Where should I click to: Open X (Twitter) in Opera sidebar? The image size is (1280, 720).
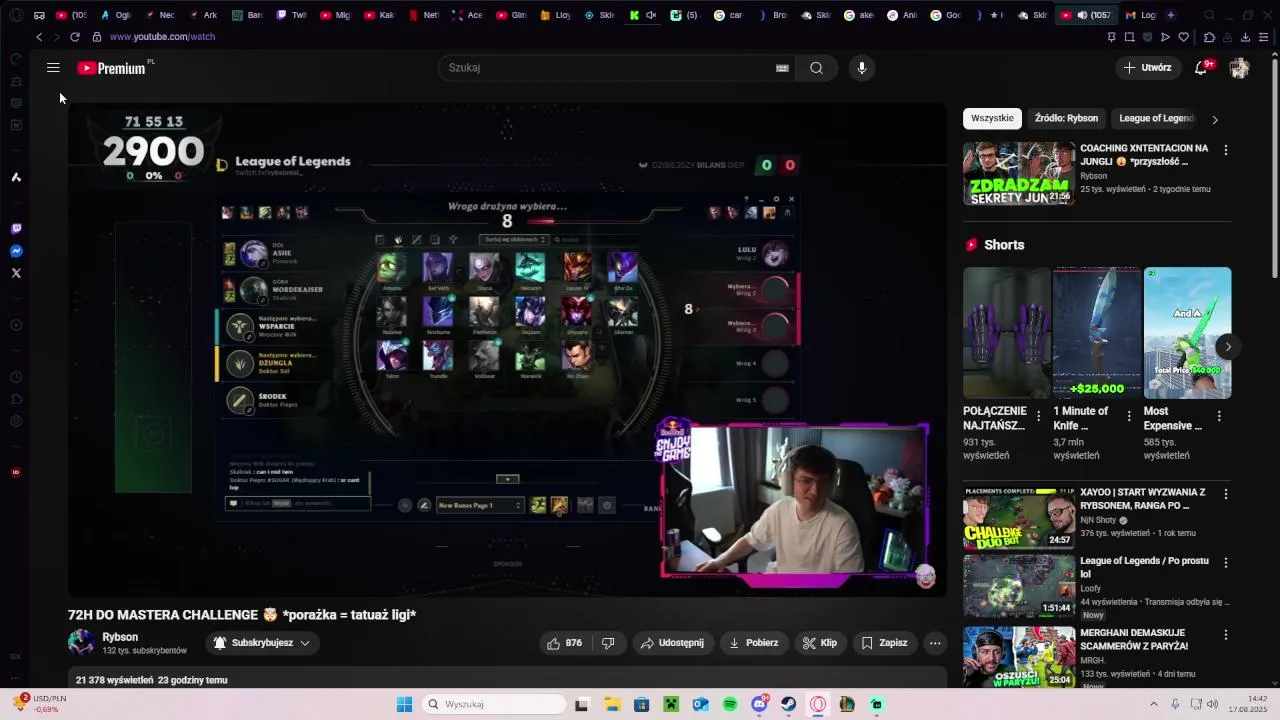pos(16,273)
